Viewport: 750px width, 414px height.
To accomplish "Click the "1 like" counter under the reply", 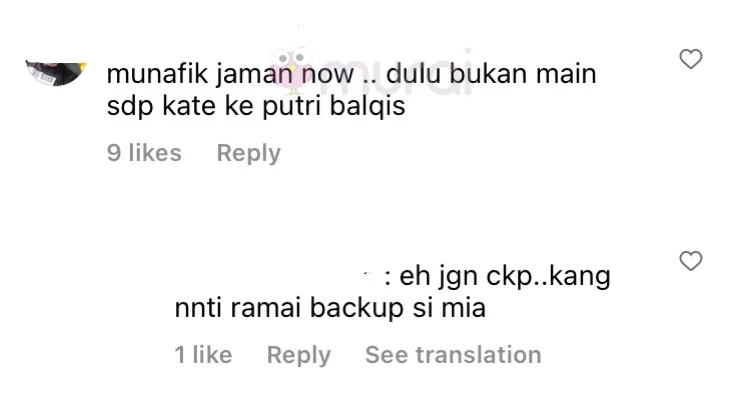I will click(x=203, y=355).
